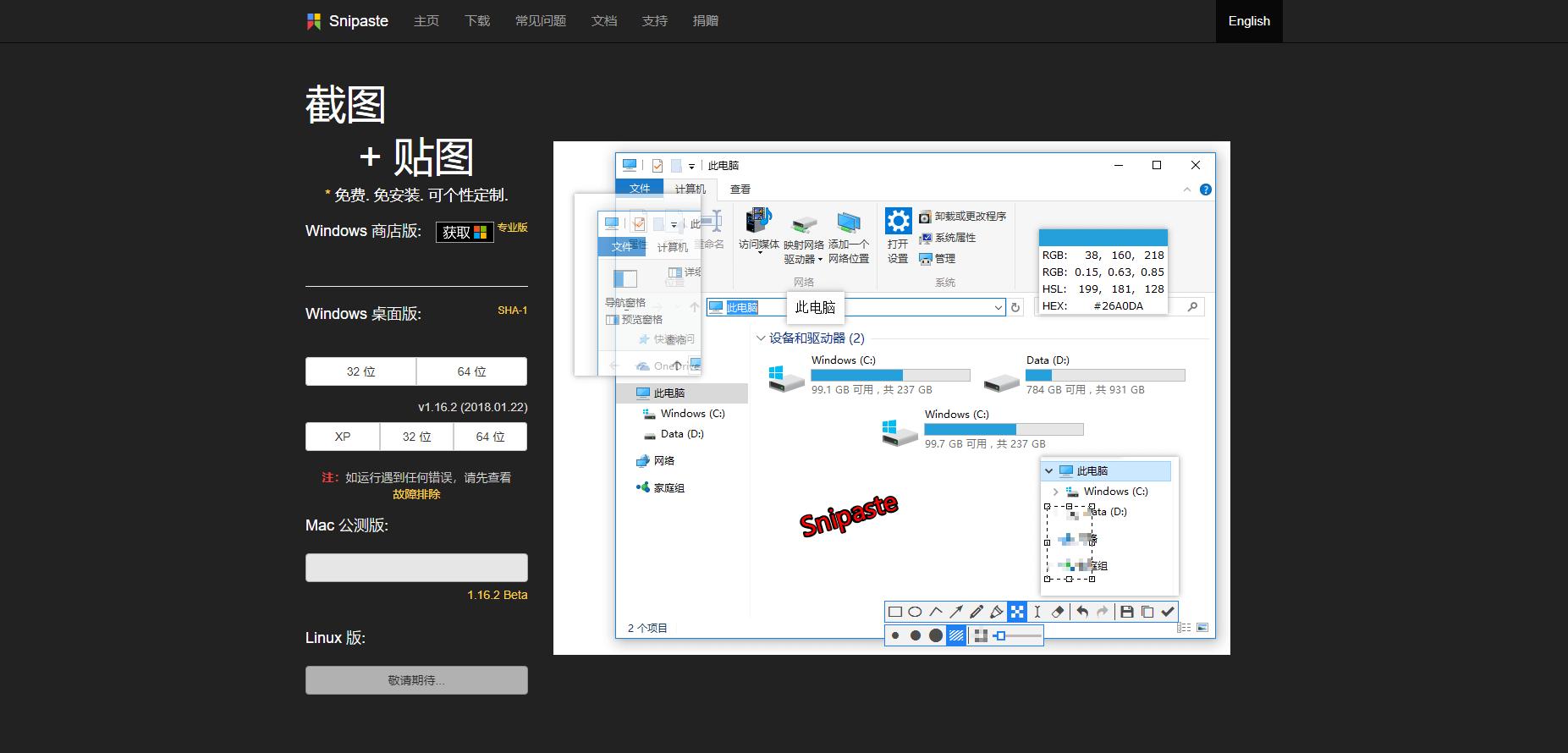Viewport: 1568px width, 753px height.
Task: Select the Eraser tool
Action: [1058, 612]
